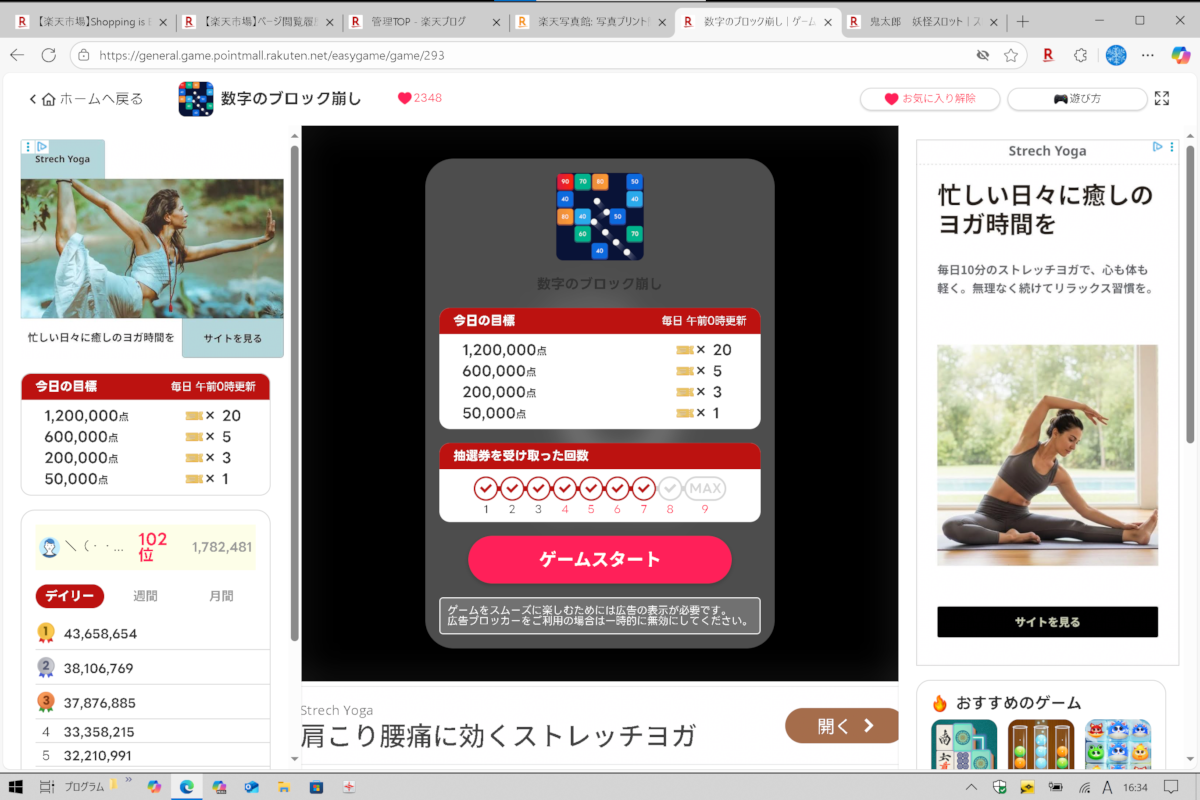
Task: Open the AdChoices icon on right ad
Action: 1157,147
